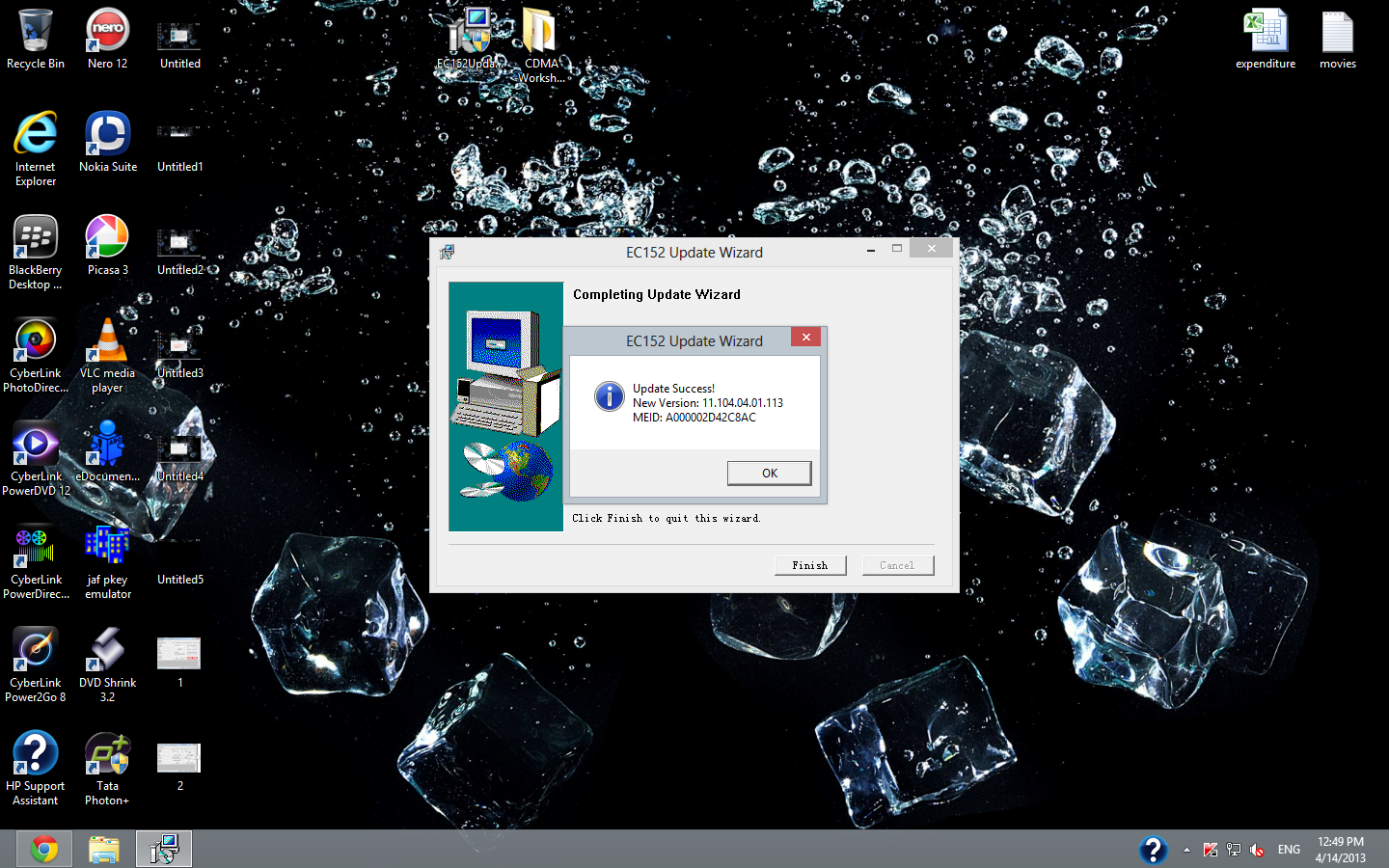Open the Nero 12 desktop icon

[x=107, y=40]
